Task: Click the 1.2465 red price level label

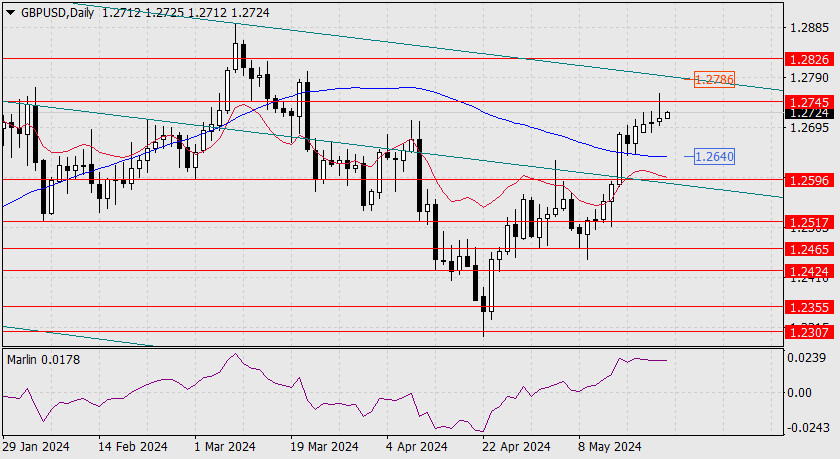Action: pos(809,249)
